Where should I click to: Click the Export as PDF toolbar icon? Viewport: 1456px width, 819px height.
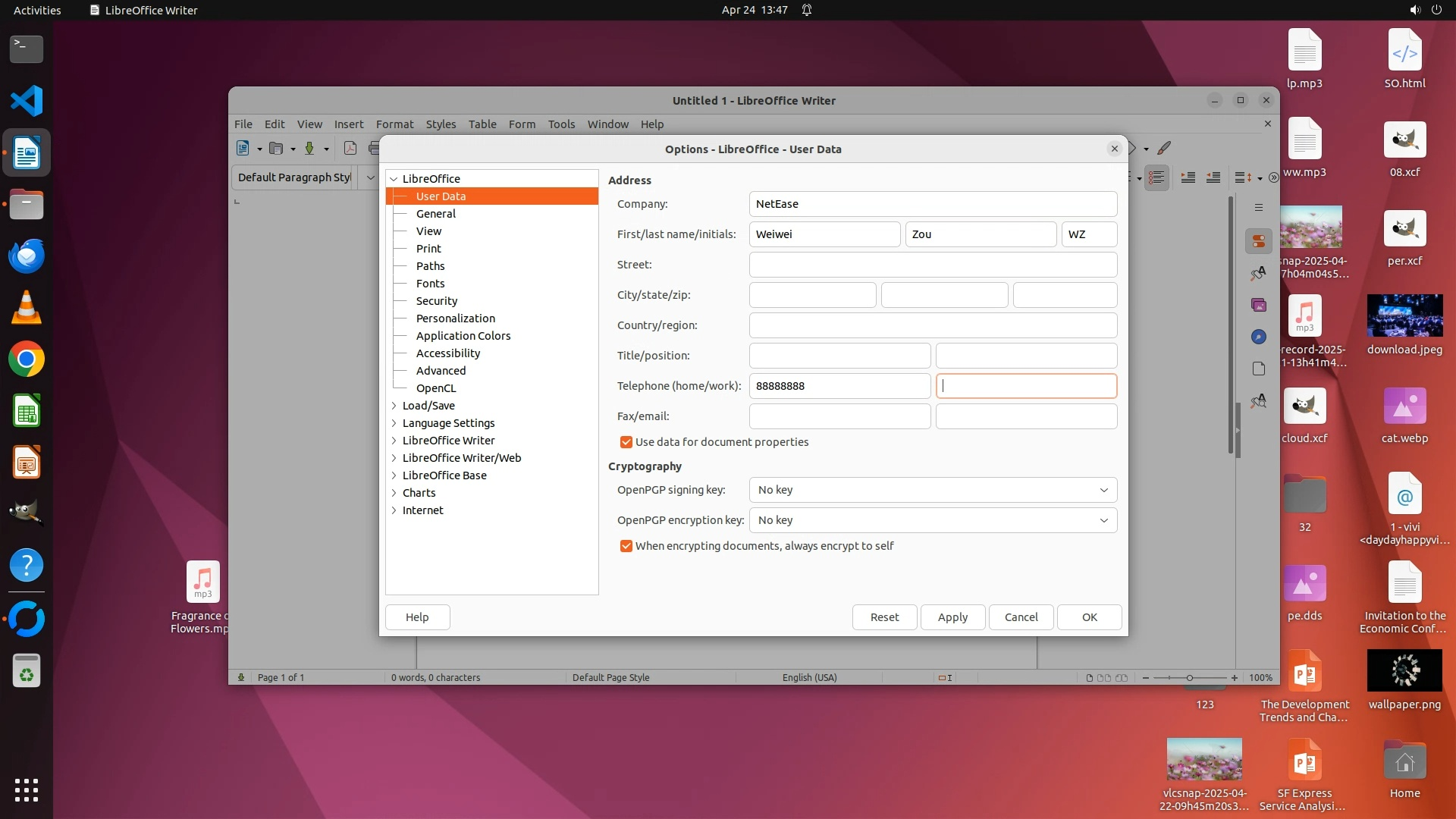coord(350,149)
